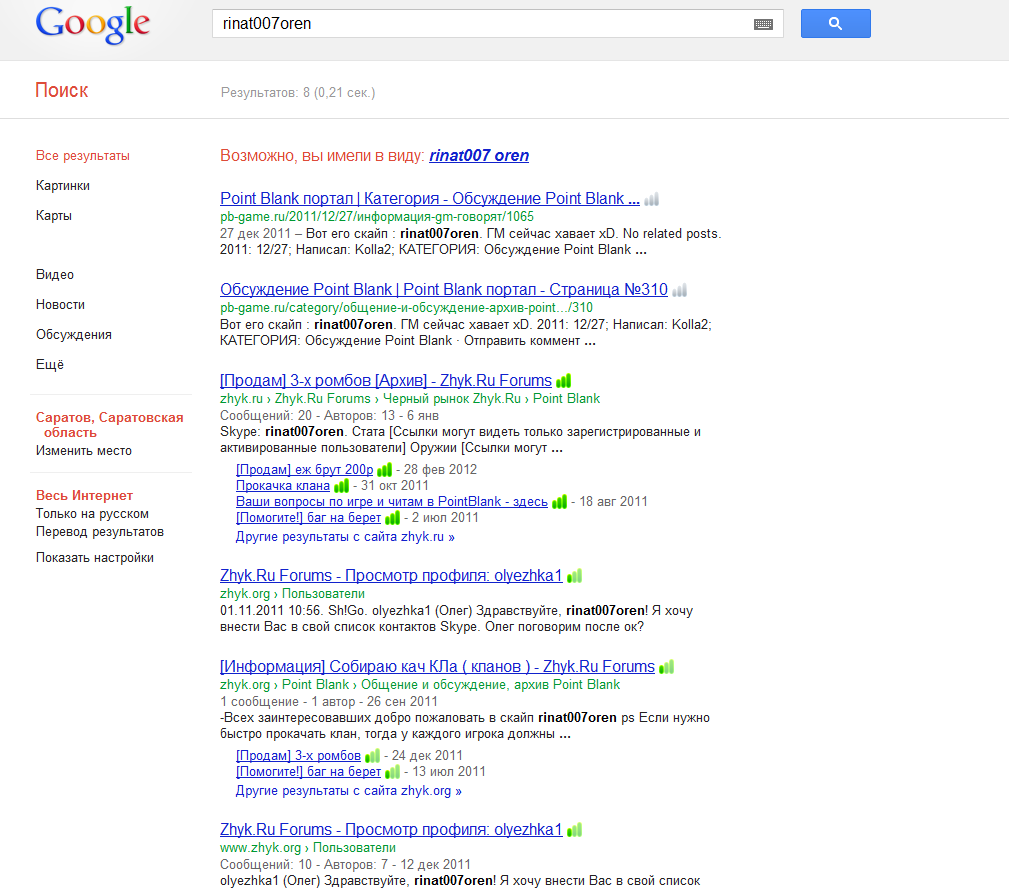Click green bars beside еж брут 200р
Image resolution: width=1009 pixels, height=888 pixels.
(x=385, y=470)
